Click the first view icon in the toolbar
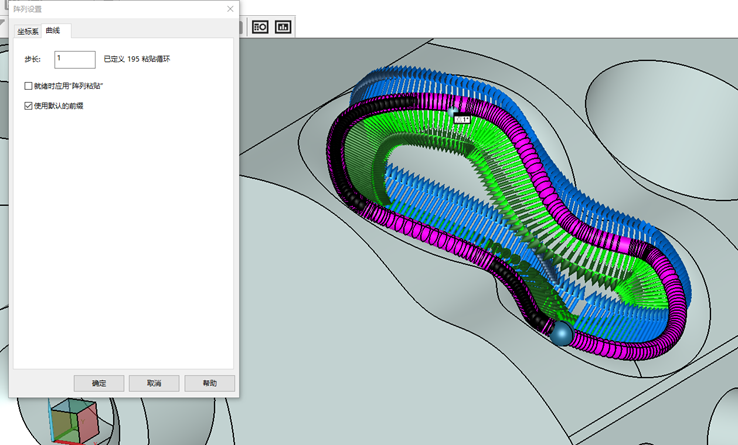Screen dimensions: 738x445 pos(260,27)
